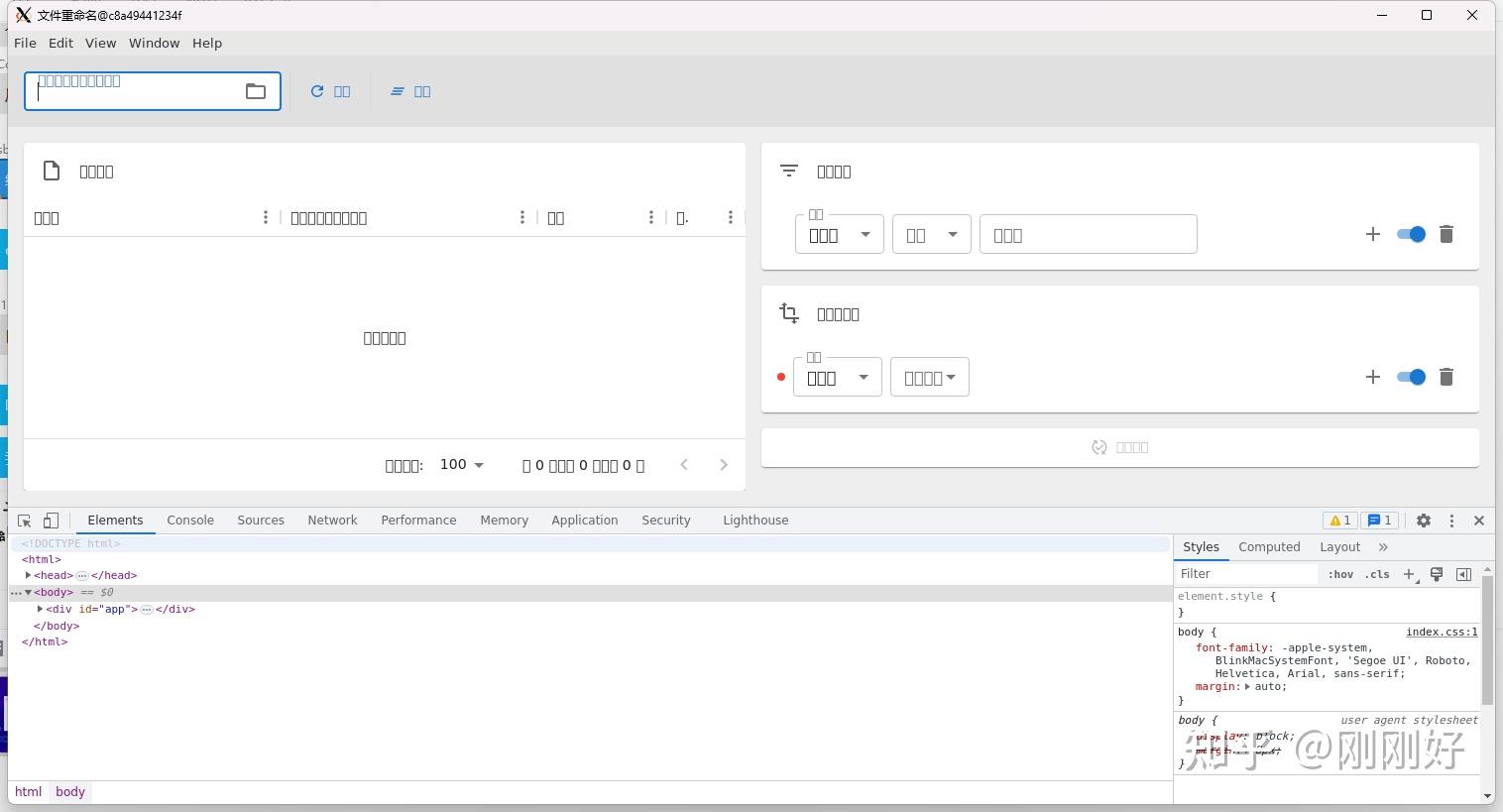Expand the head element in the DOM tree
The image size is (1503, 812).
[x=28, y=575]
